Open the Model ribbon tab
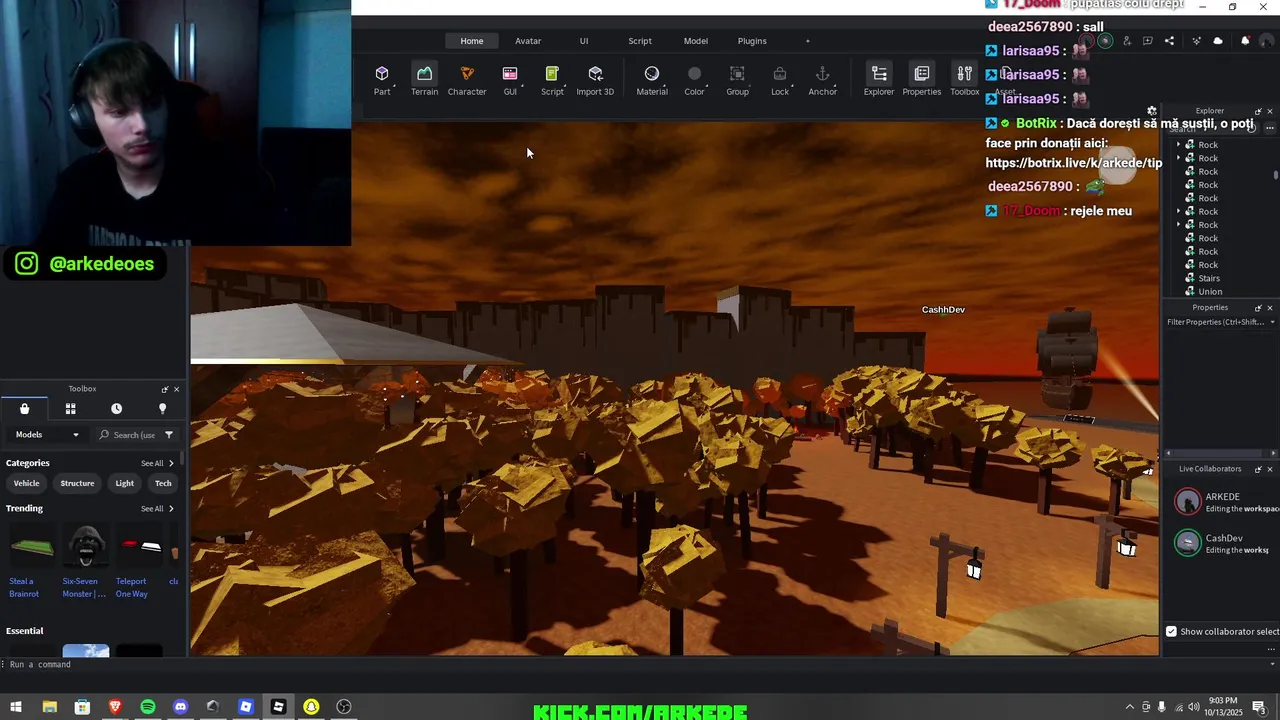 [x=696, y=41]
